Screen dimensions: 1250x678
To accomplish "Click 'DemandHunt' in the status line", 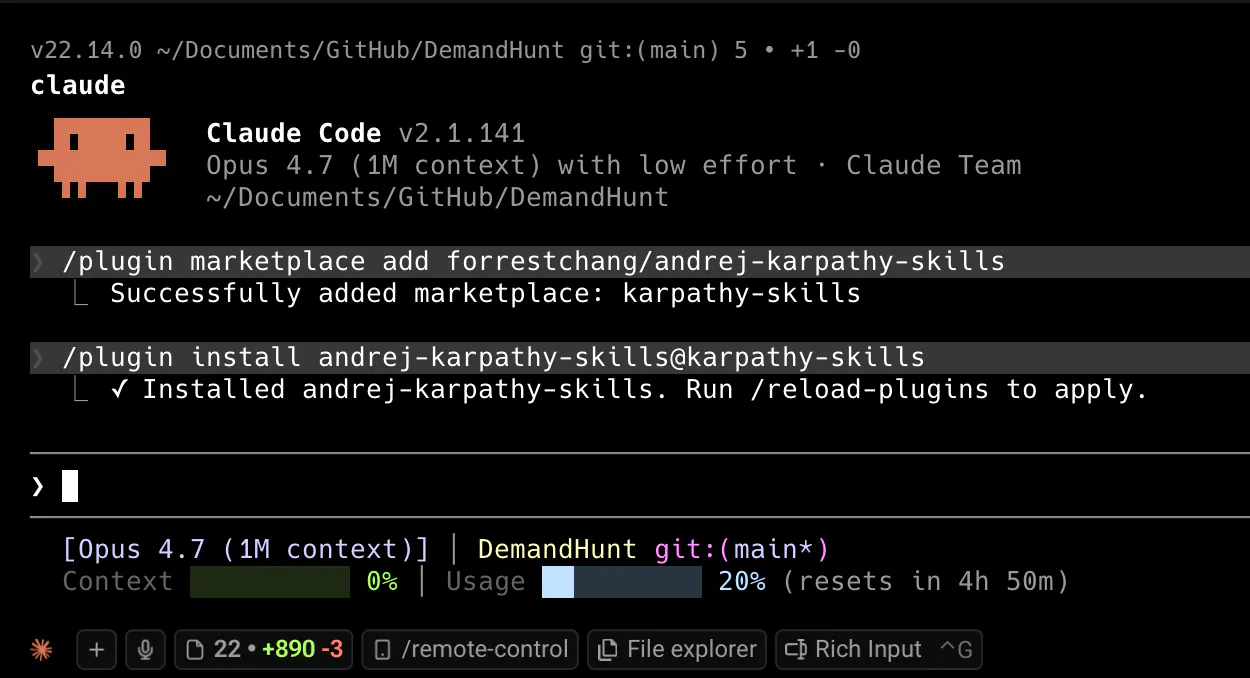I will 557,549.
